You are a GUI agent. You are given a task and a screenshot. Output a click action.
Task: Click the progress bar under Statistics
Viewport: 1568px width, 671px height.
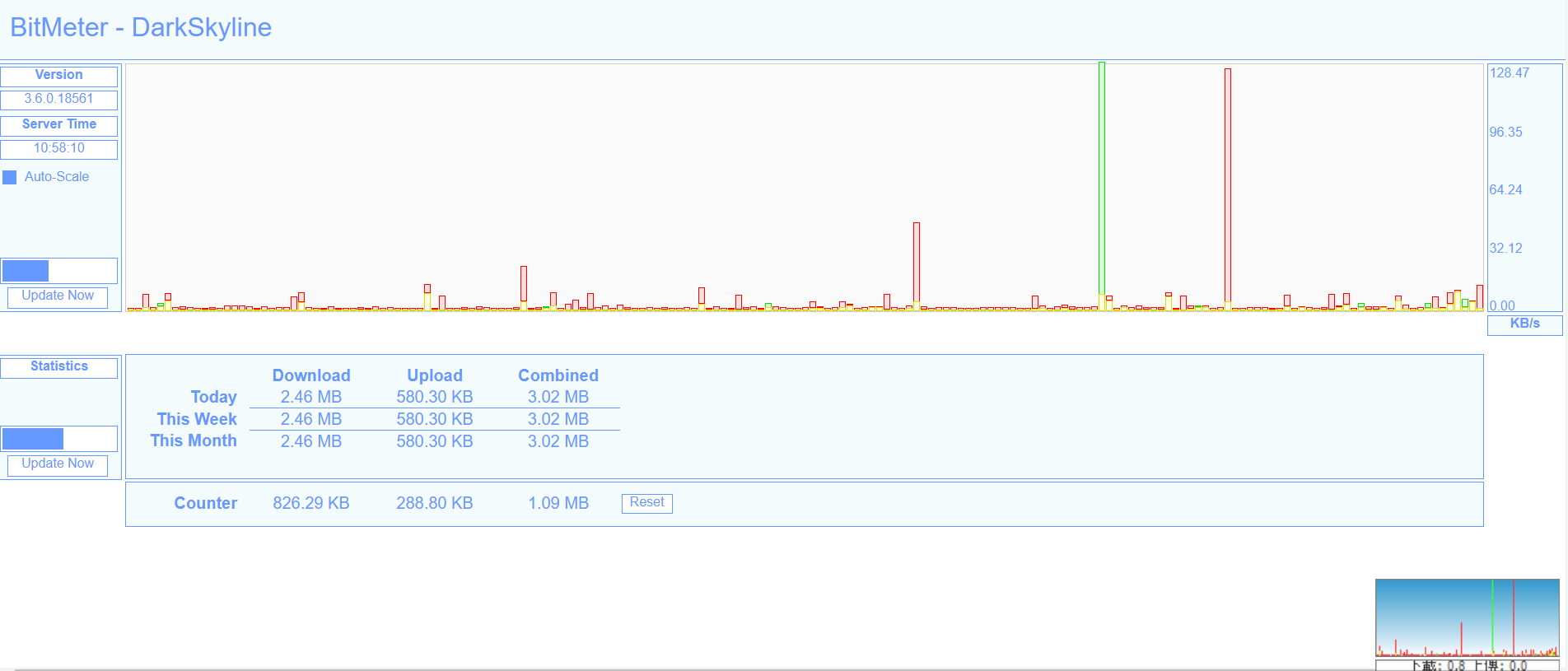point(59,438)
